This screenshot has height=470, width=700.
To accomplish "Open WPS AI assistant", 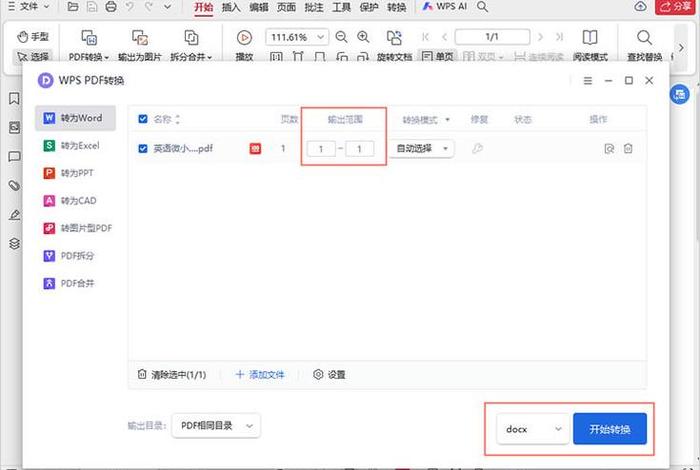I will (x=445, y=7).
